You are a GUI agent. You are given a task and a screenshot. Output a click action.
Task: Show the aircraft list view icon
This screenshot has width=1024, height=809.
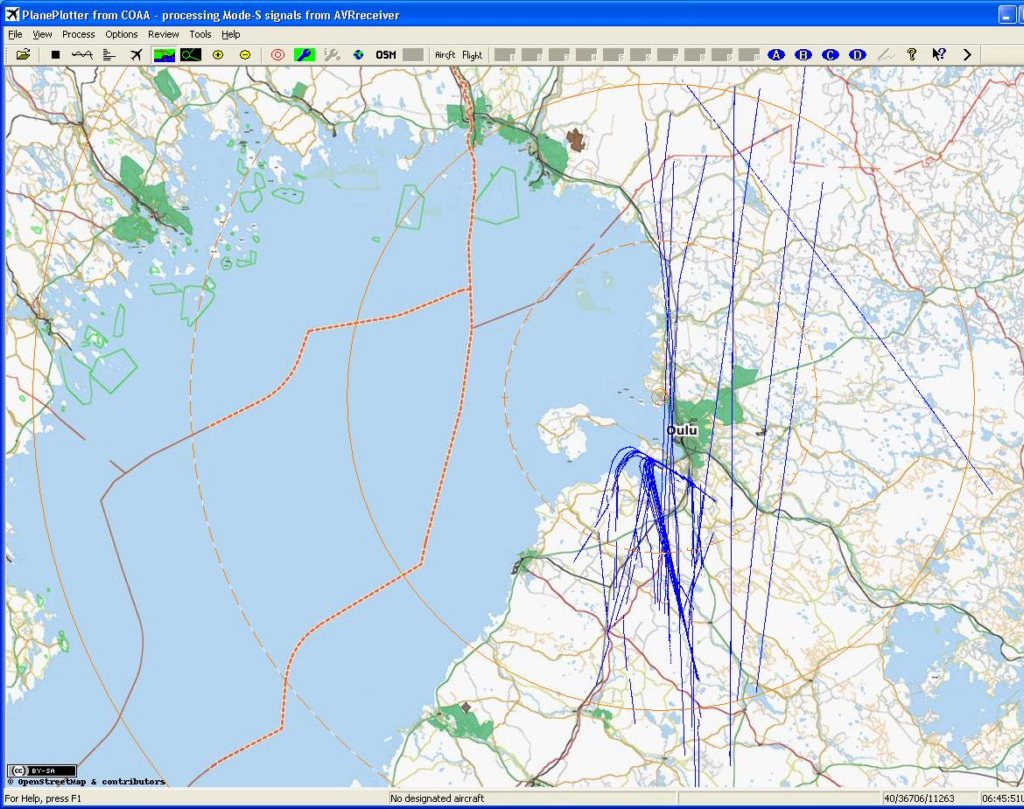109,55
